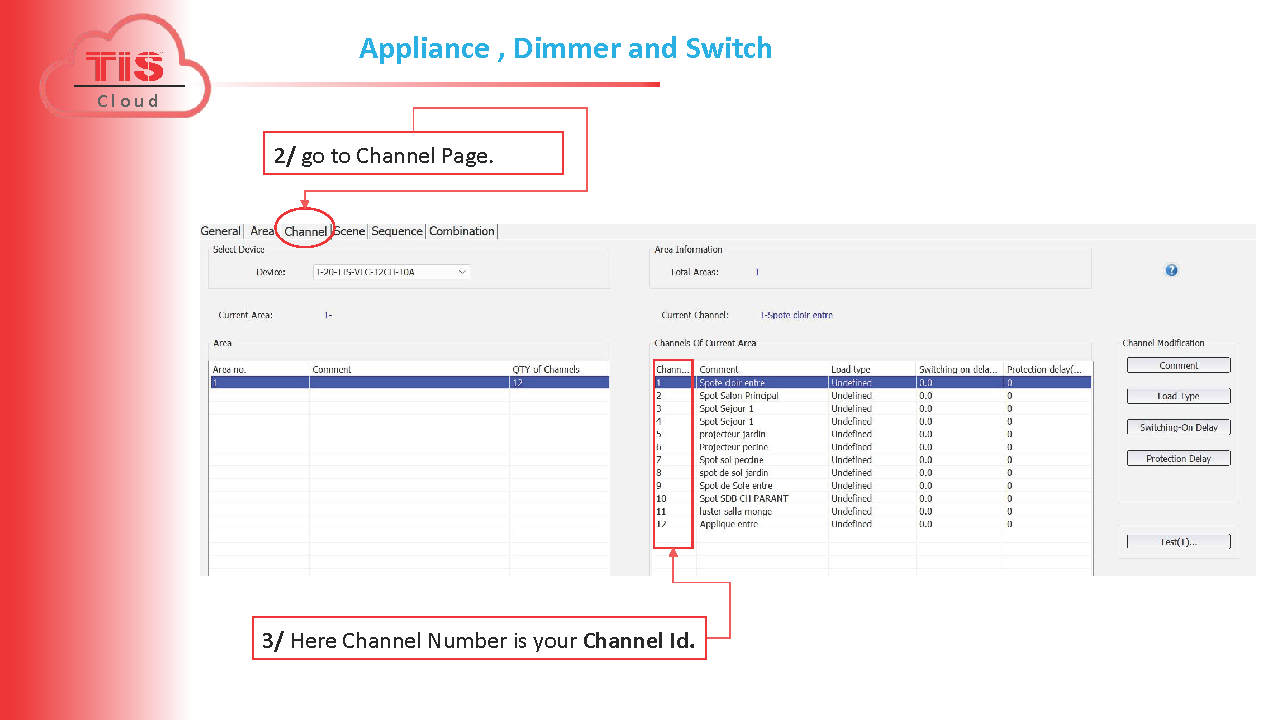The width and height of the screenshot is (1280, 720).
Task: Select channel row 'spot de sol jardin'
Action: (872, 472)
